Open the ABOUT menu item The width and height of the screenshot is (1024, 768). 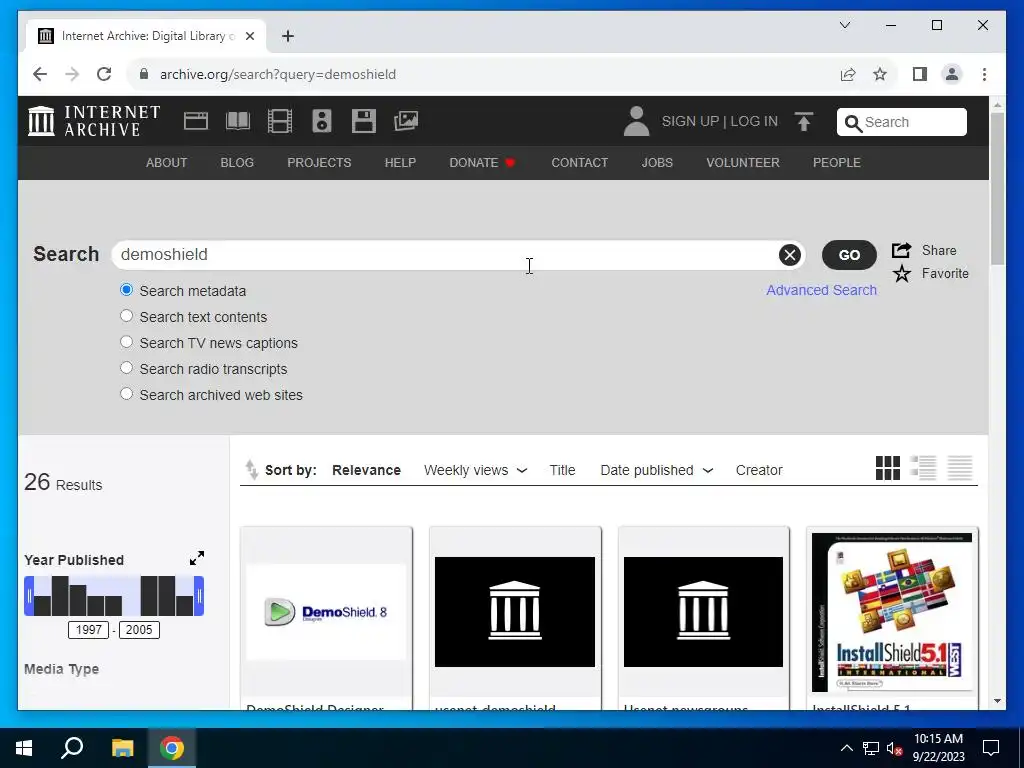167,163
